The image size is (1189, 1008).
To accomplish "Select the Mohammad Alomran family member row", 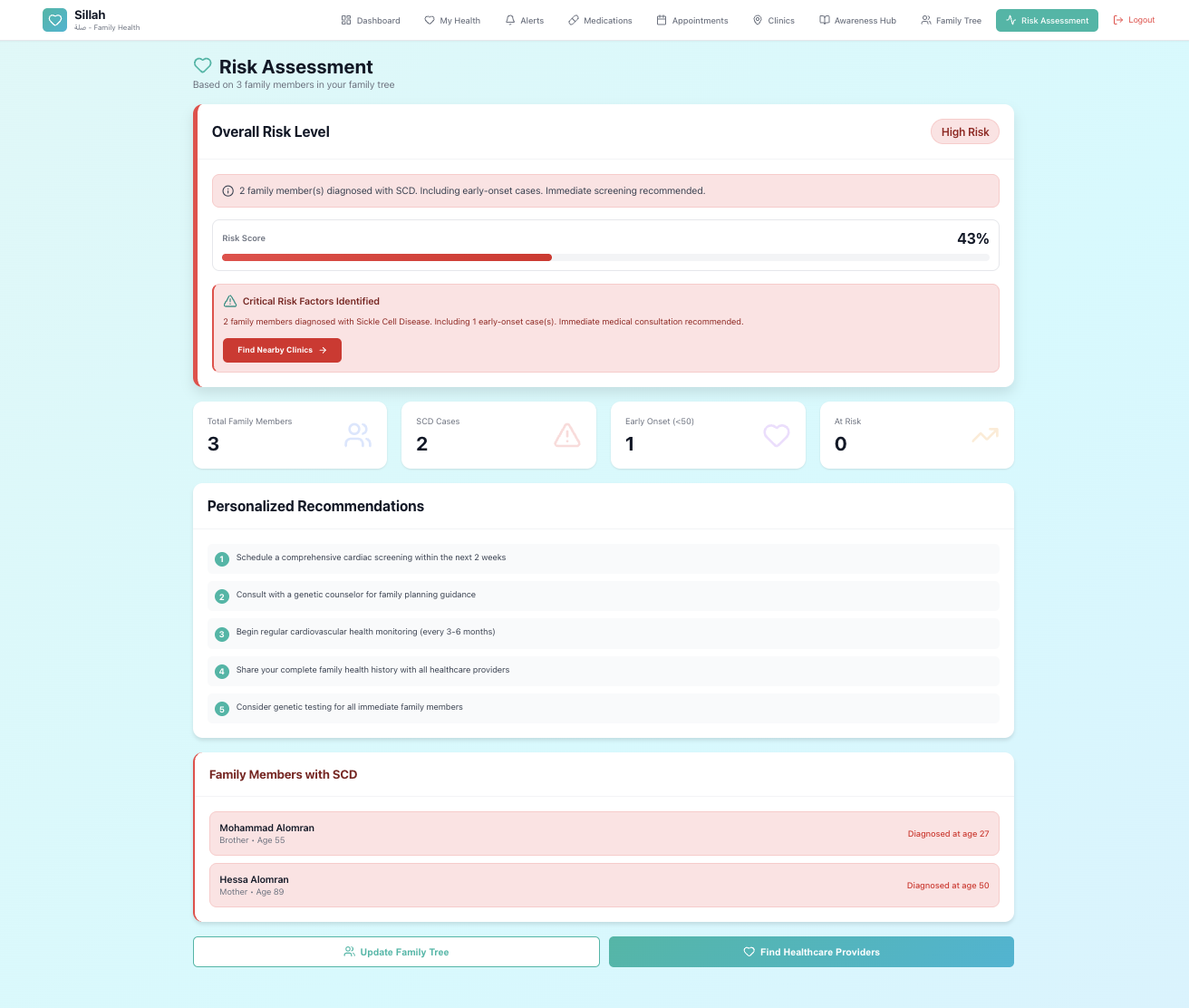I will [604, 833].
